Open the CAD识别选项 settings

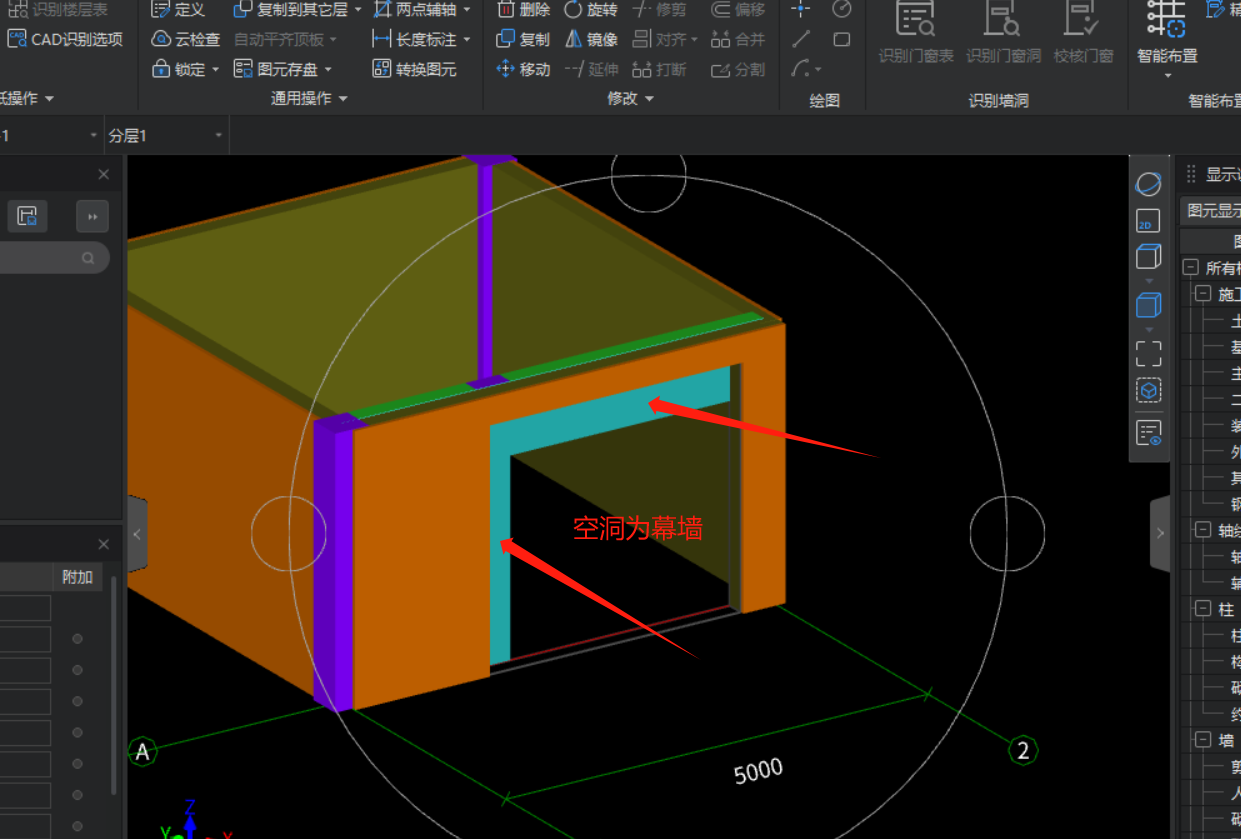[65, 39]
